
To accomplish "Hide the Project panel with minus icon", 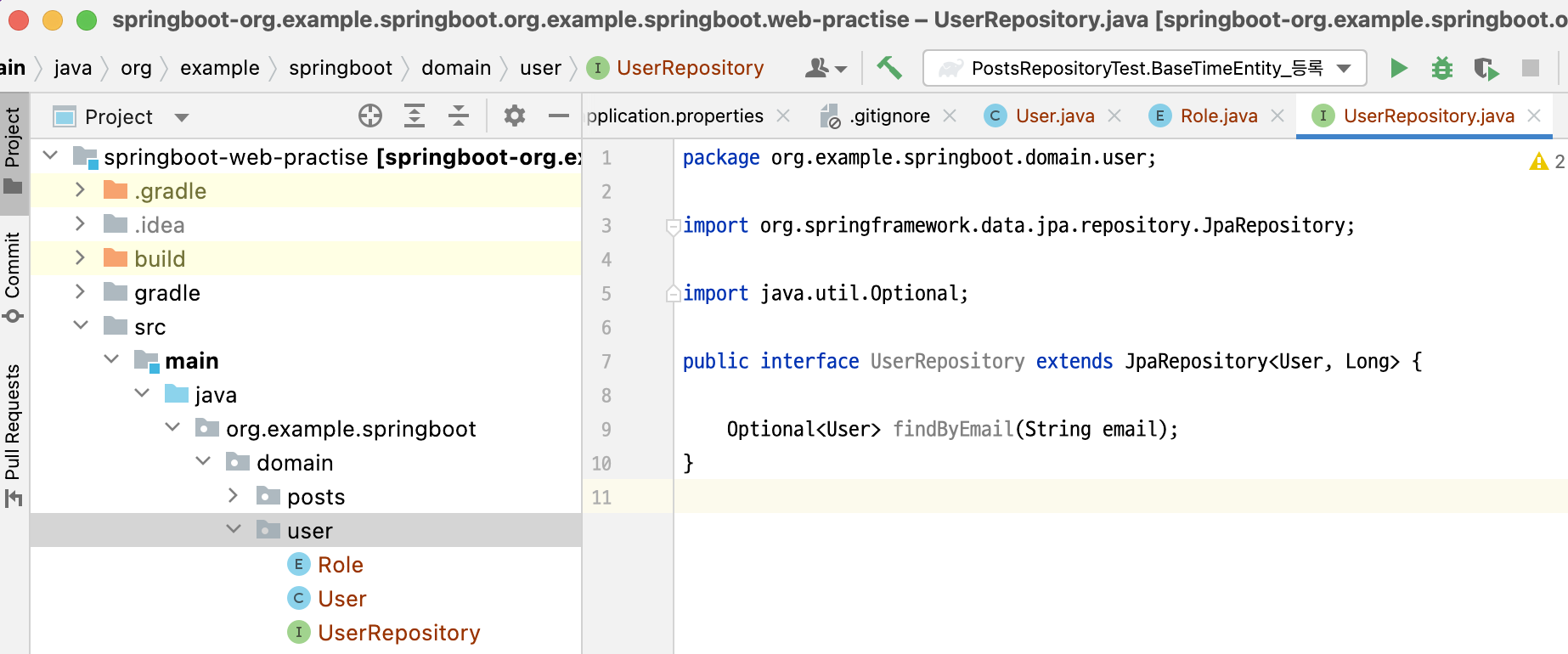I will point(559,116).
